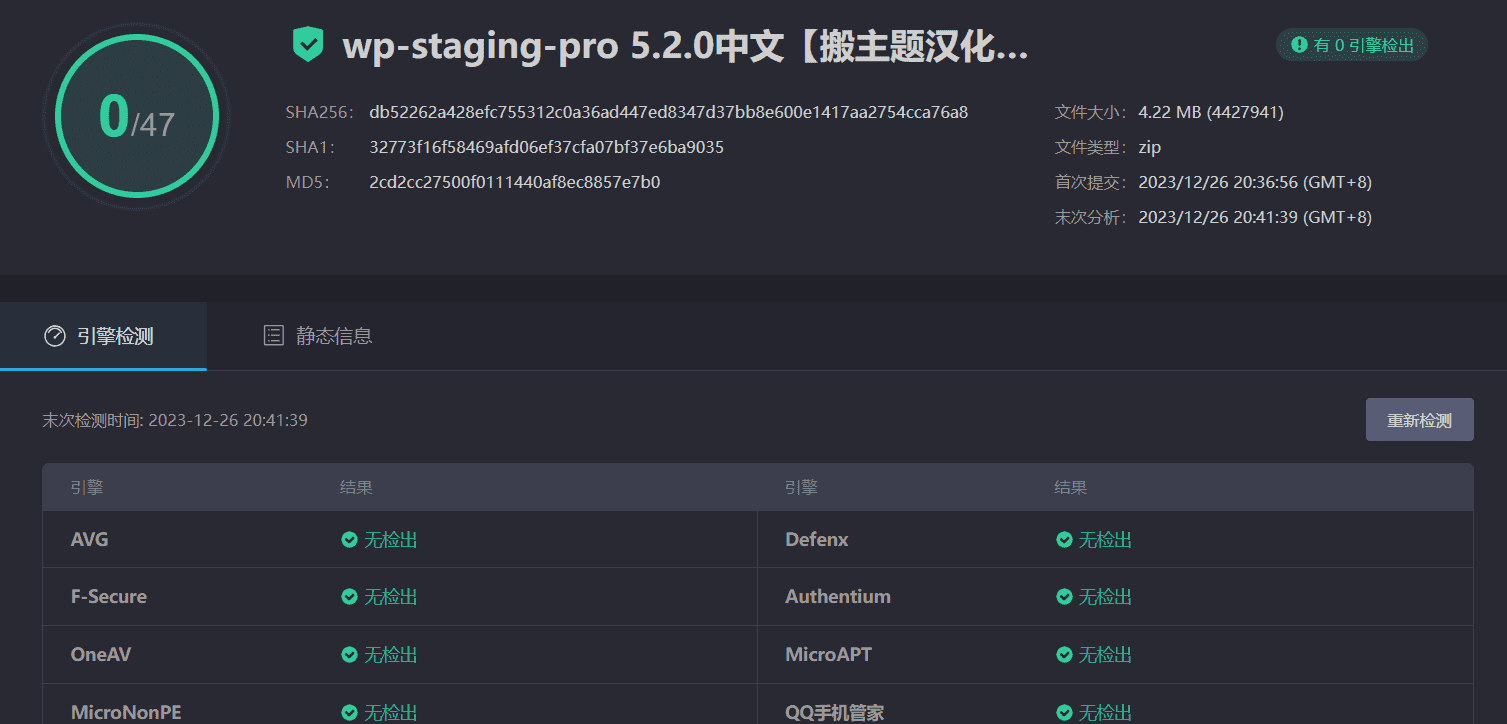
Task: Click the list icon on 静态信息 tab
Action: 273,336
